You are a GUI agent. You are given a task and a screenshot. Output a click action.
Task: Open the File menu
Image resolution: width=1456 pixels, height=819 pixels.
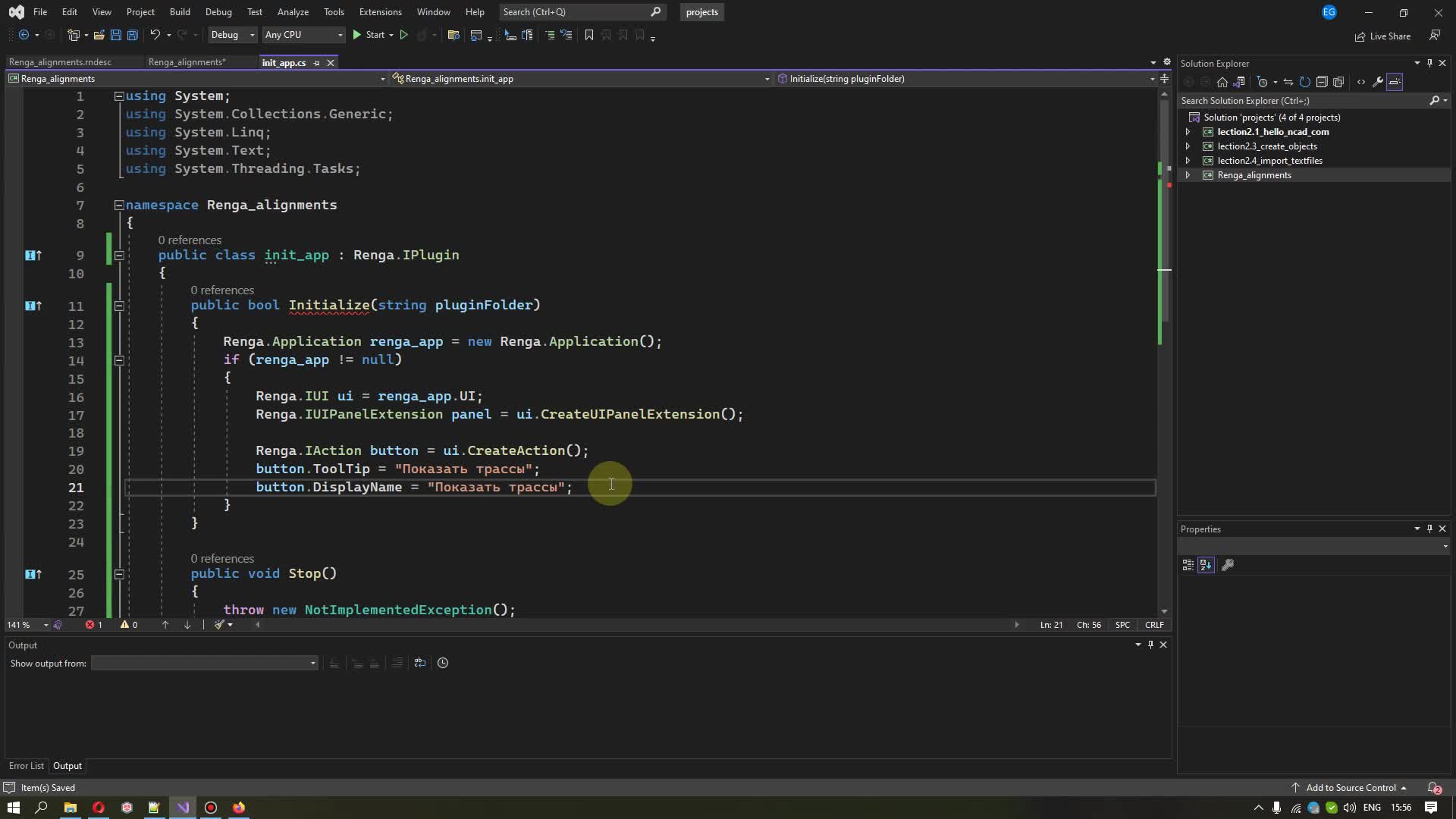tap(40, 12)
